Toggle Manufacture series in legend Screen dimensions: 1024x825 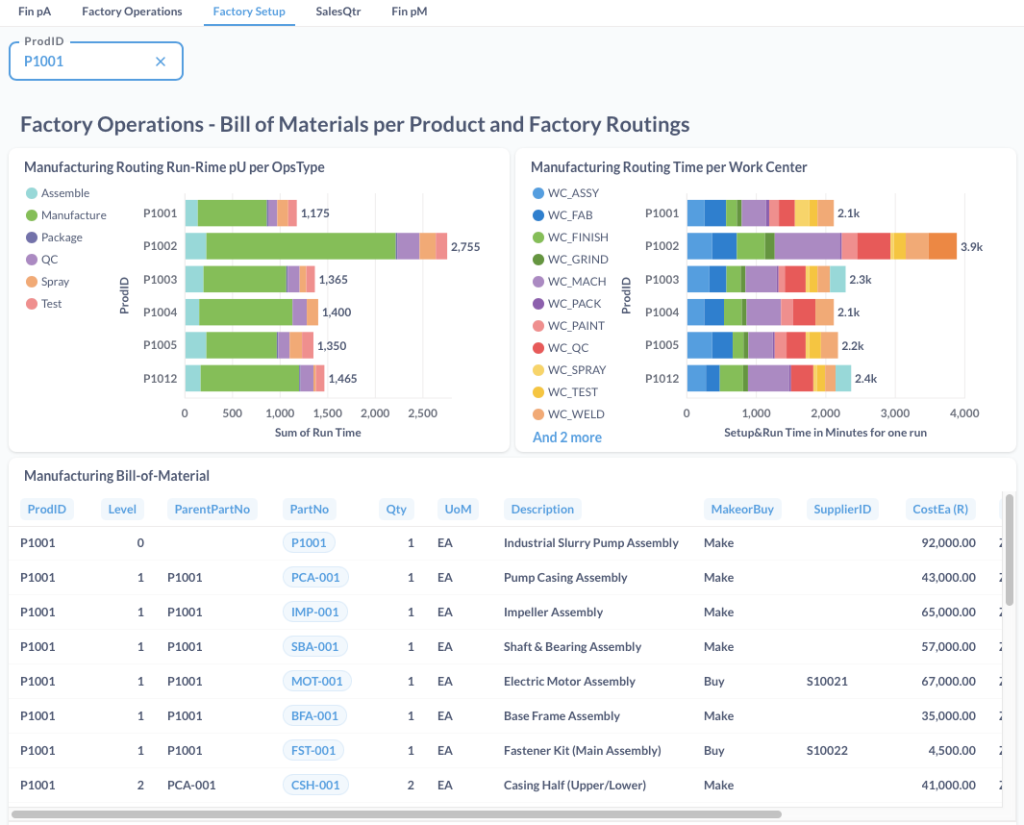(73, 216)
